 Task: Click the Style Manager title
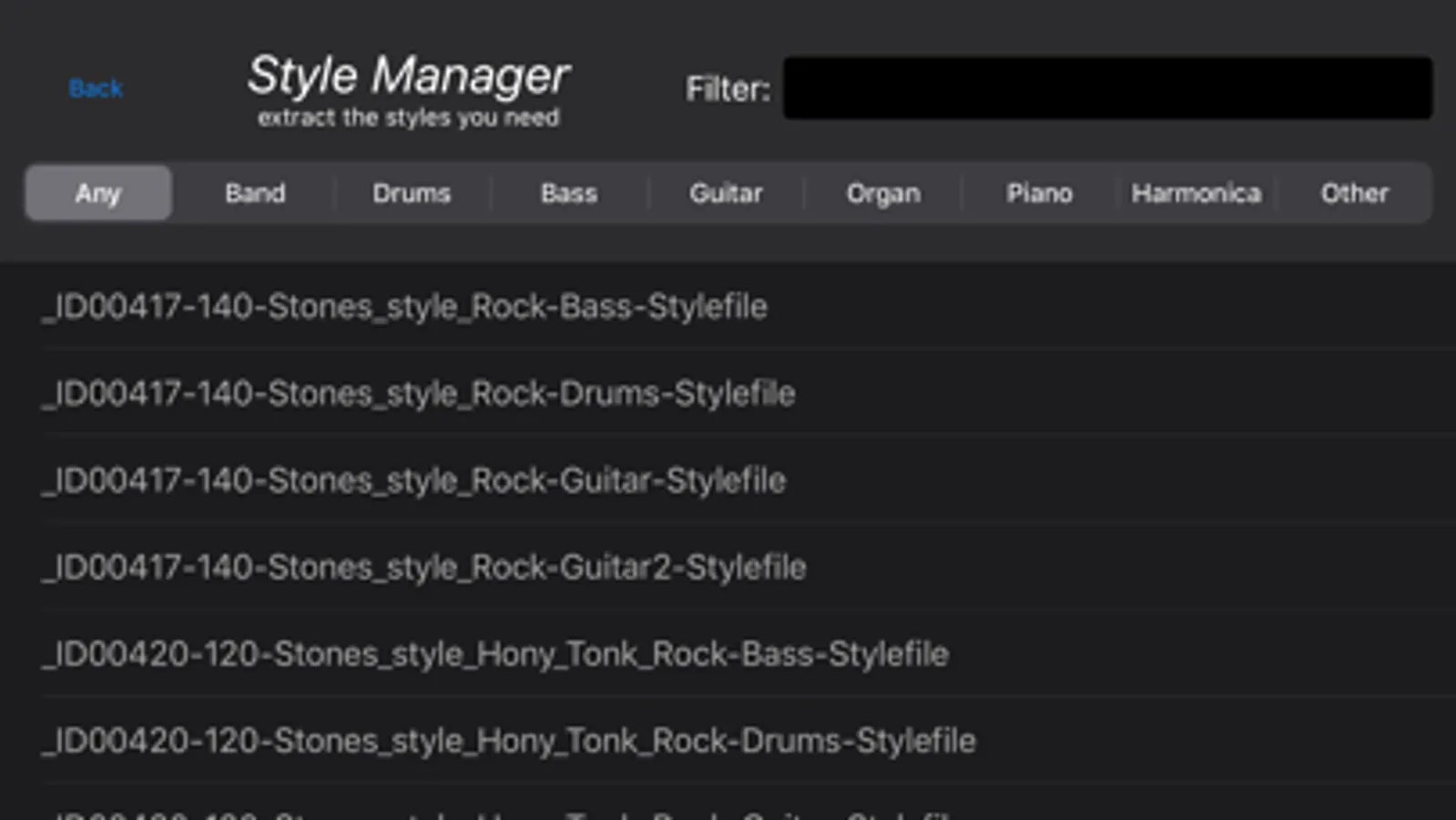(408, 76)
